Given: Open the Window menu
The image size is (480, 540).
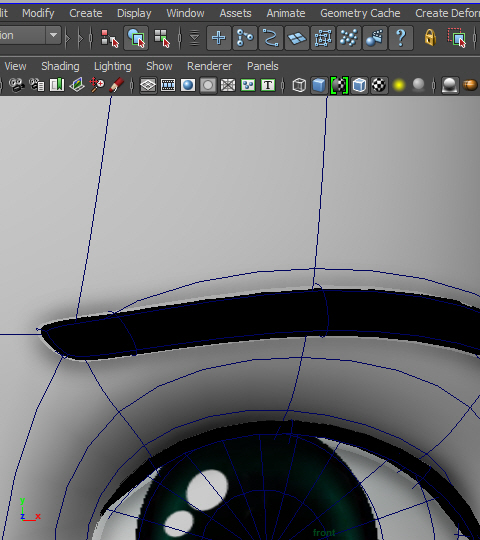Looking at the screenshot, I should click(185, 13).
